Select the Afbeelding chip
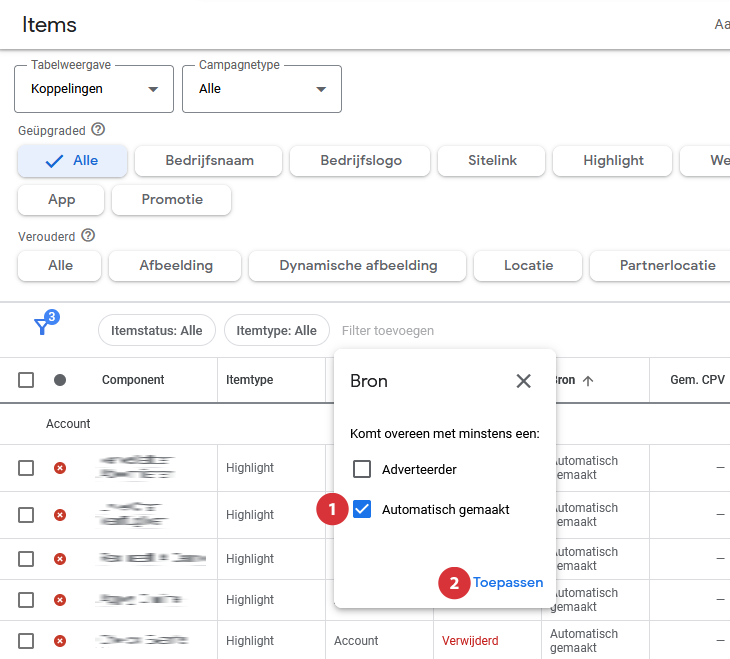The image size is (730, 659). [x=175, y=266]
